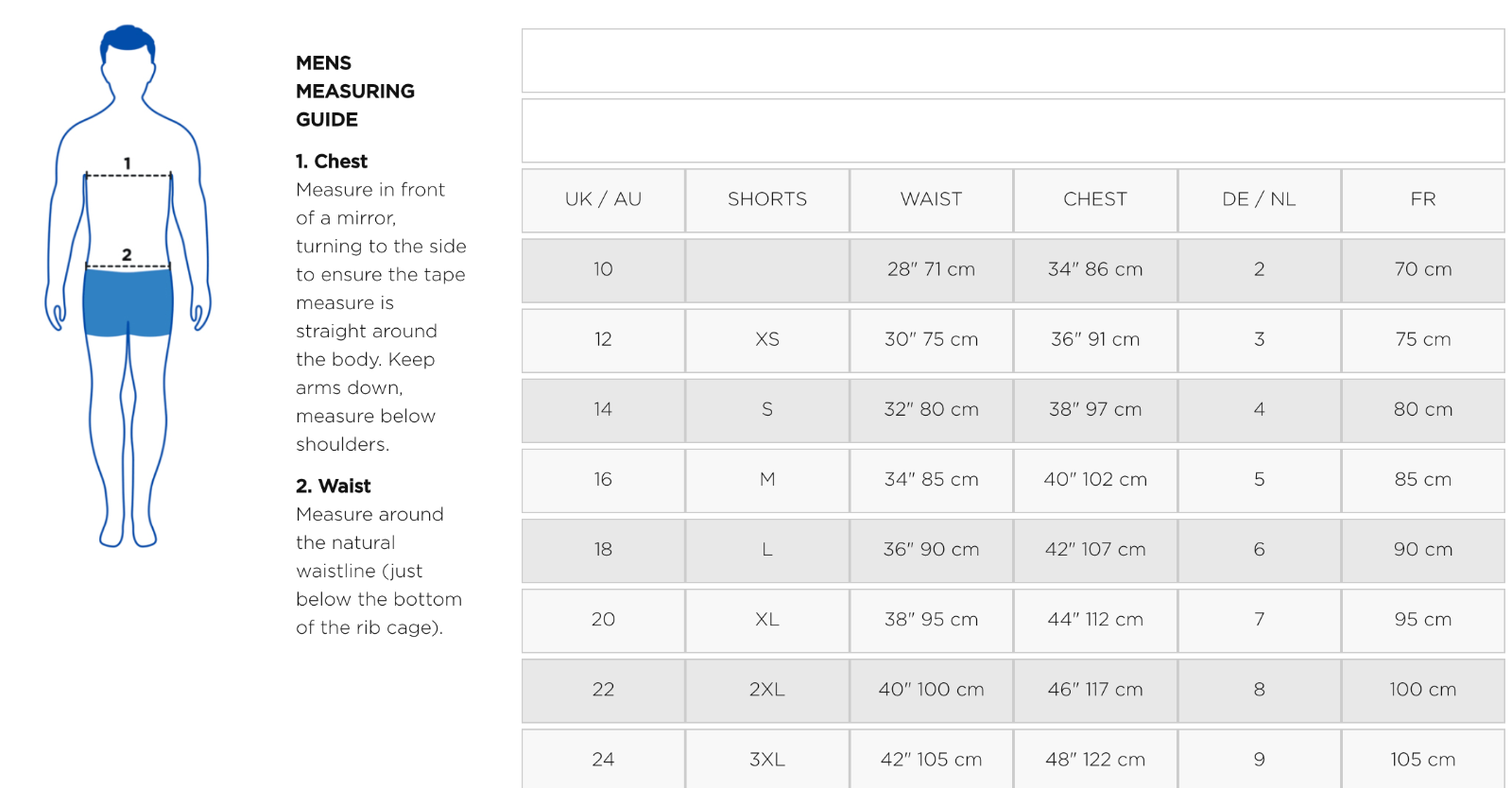This screenshot has width=1512, height=788.
Task: Pick the XS shorts size cell
Action: (x=767, y=339)
